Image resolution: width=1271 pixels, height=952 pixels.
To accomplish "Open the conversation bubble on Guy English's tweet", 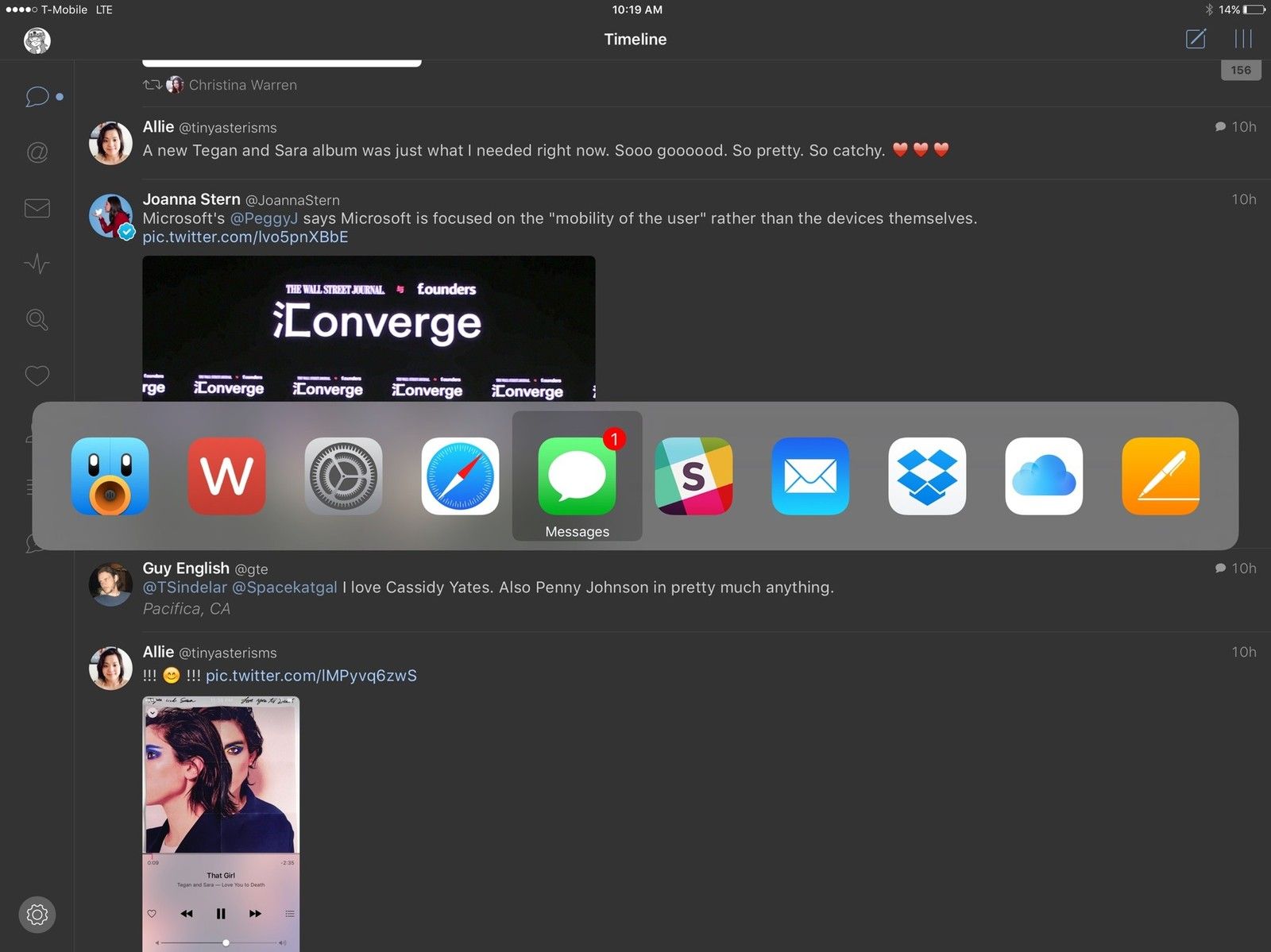I will pos(1220,569).
